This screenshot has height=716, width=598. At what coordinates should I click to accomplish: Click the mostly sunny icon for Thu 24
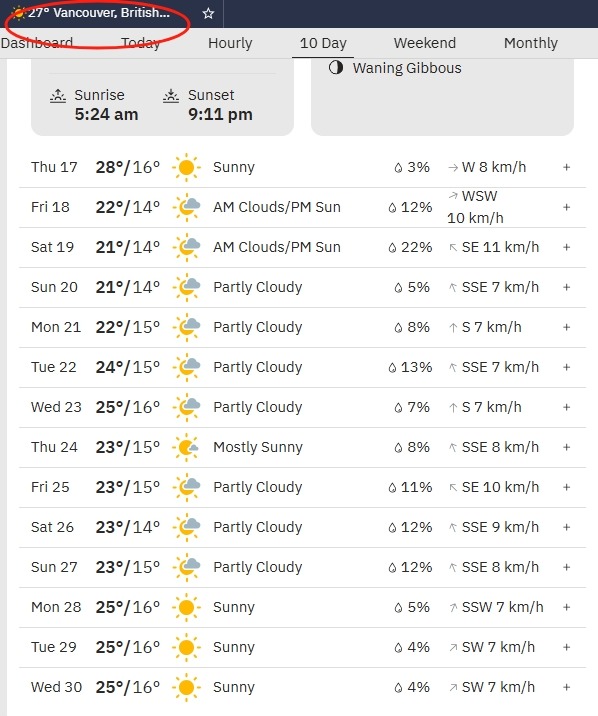[186, 448]
